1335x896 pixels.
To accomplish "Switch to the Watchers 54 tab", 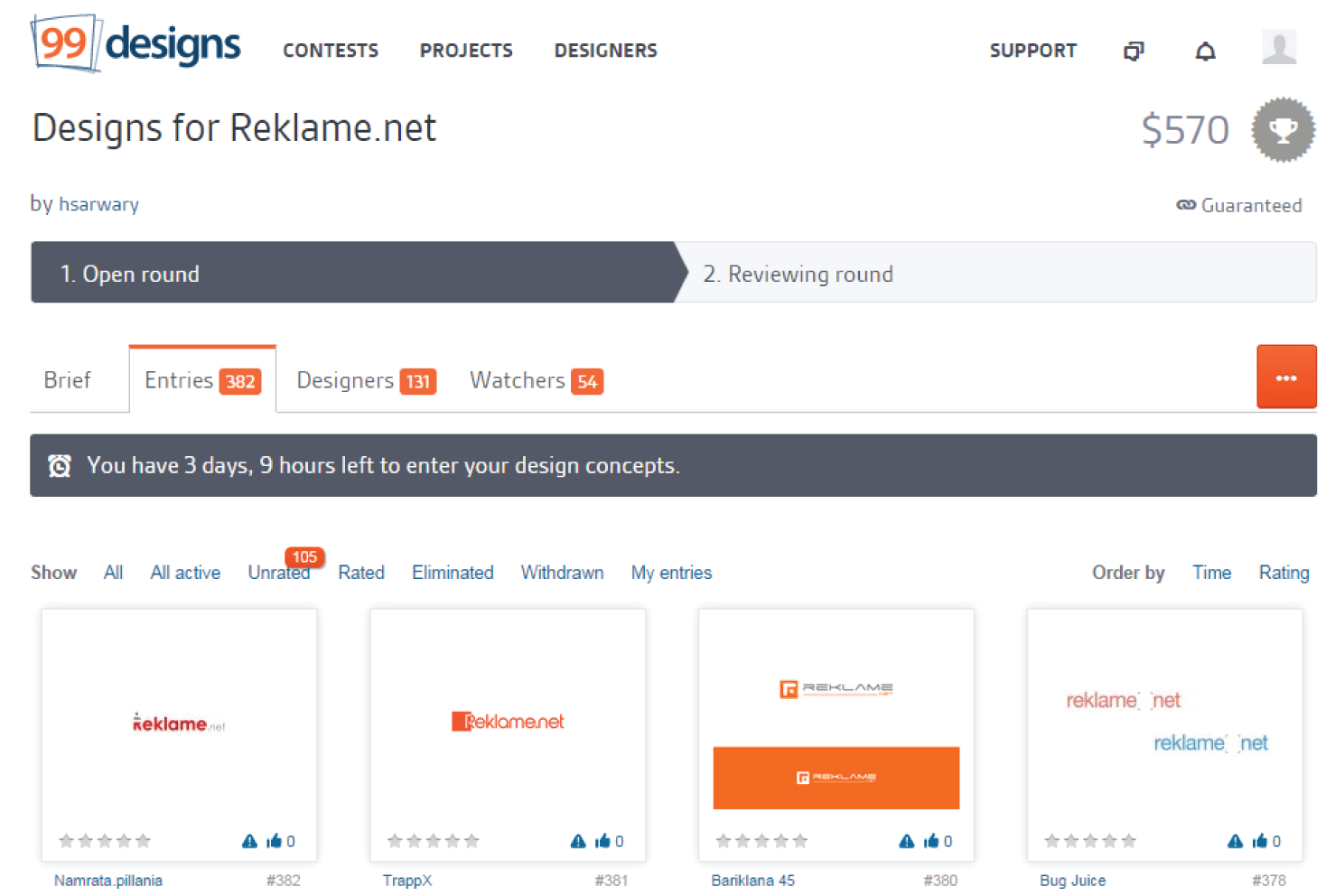I will [537, 380].
